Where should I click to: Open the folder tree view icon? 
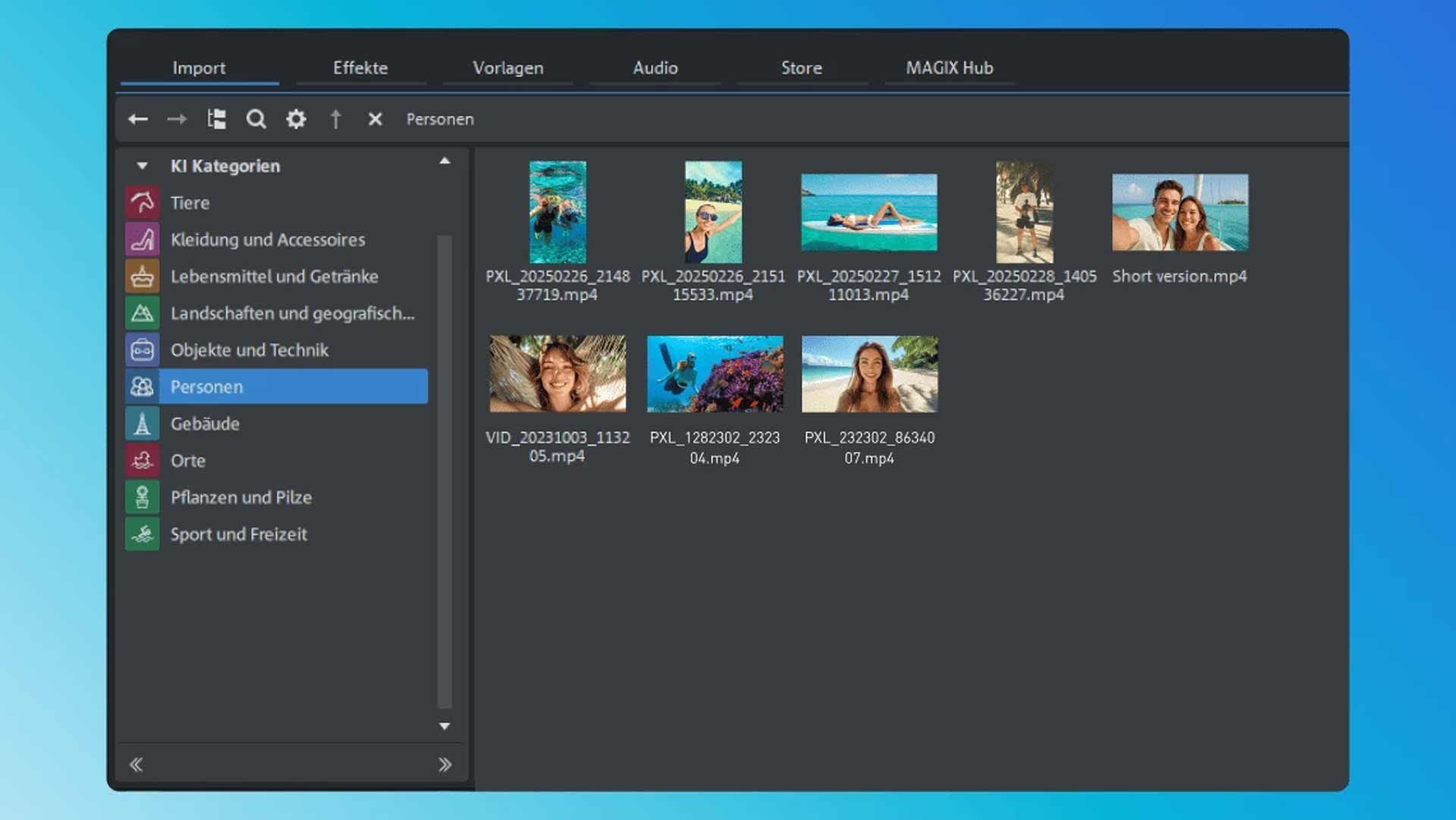(x=217, y=119)
